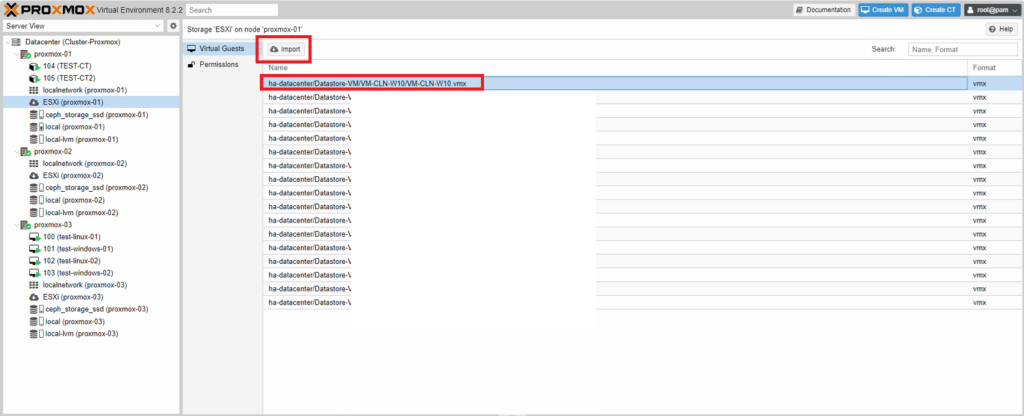Click the tree settings gear icon
The width and height of the screenshot is (1024, 416).
(173, 26)
